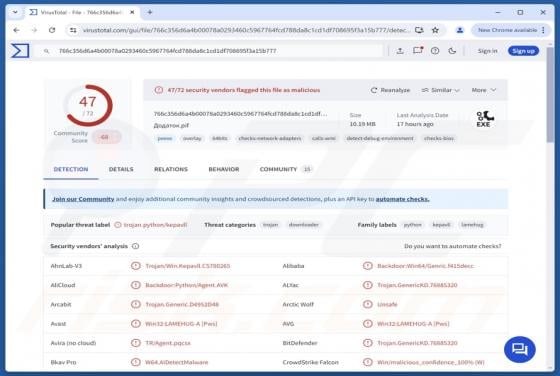Click info icon beside Security vendors' analysis
Screen dimensions: 560x376
point(135,246)
